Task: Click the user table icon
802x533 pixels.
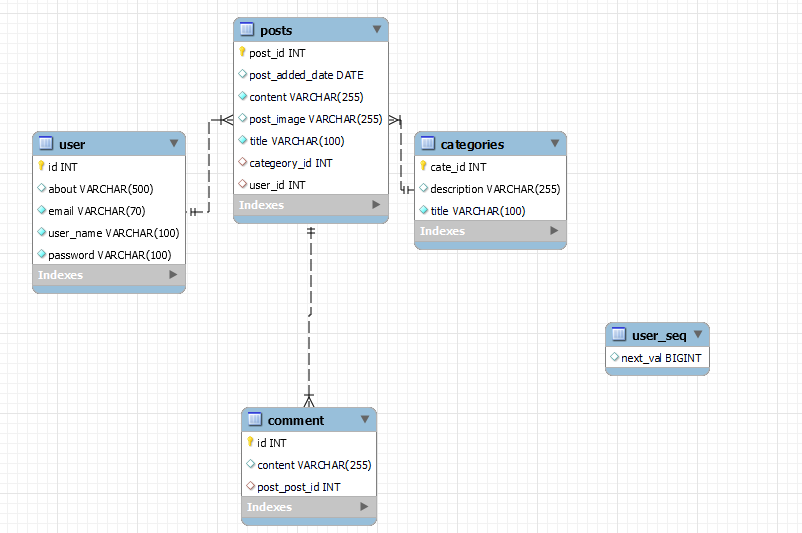Action: (46, 143)
